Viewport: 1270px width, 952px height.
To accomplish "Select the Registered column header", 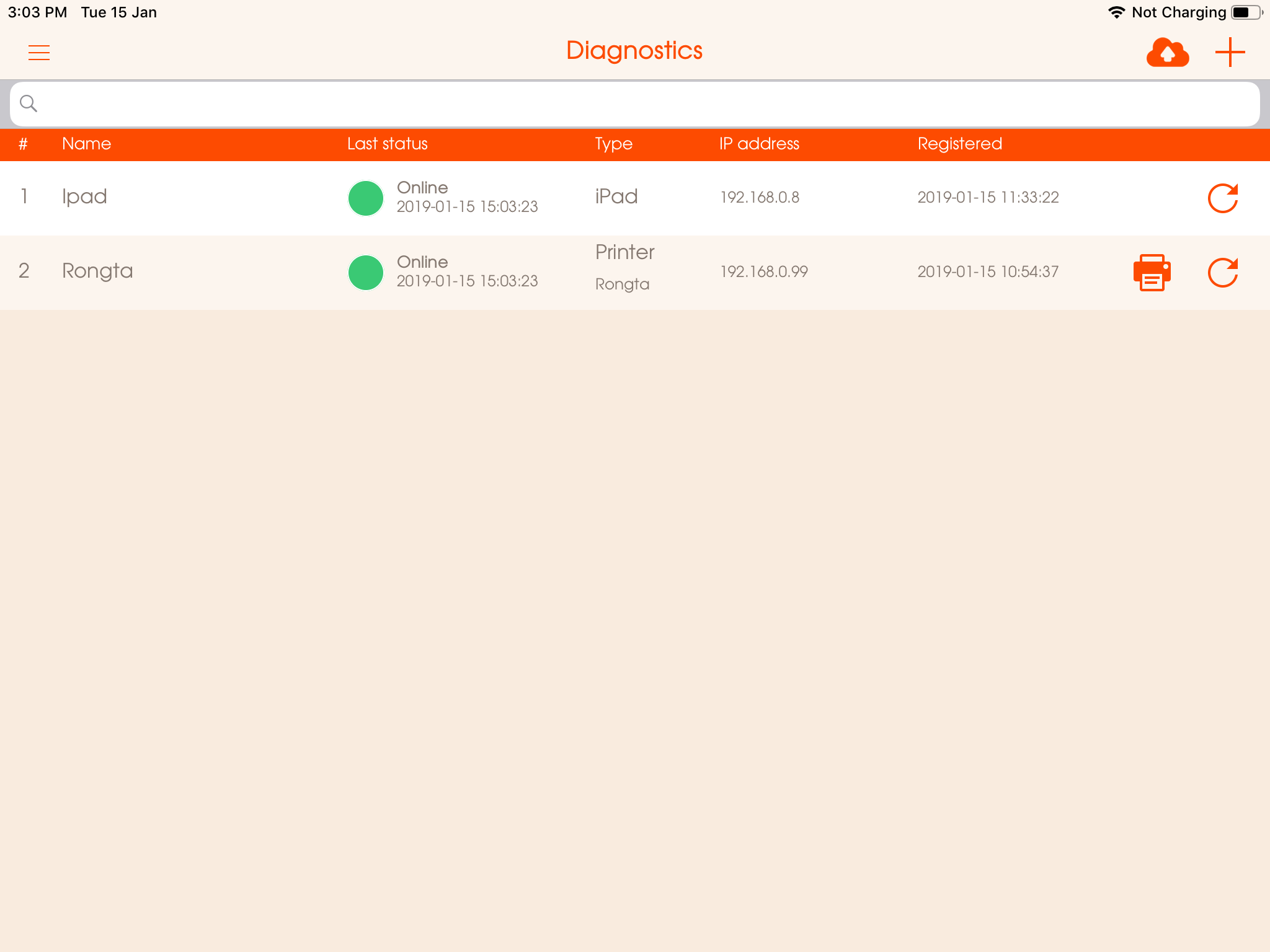I will (960, 144).
